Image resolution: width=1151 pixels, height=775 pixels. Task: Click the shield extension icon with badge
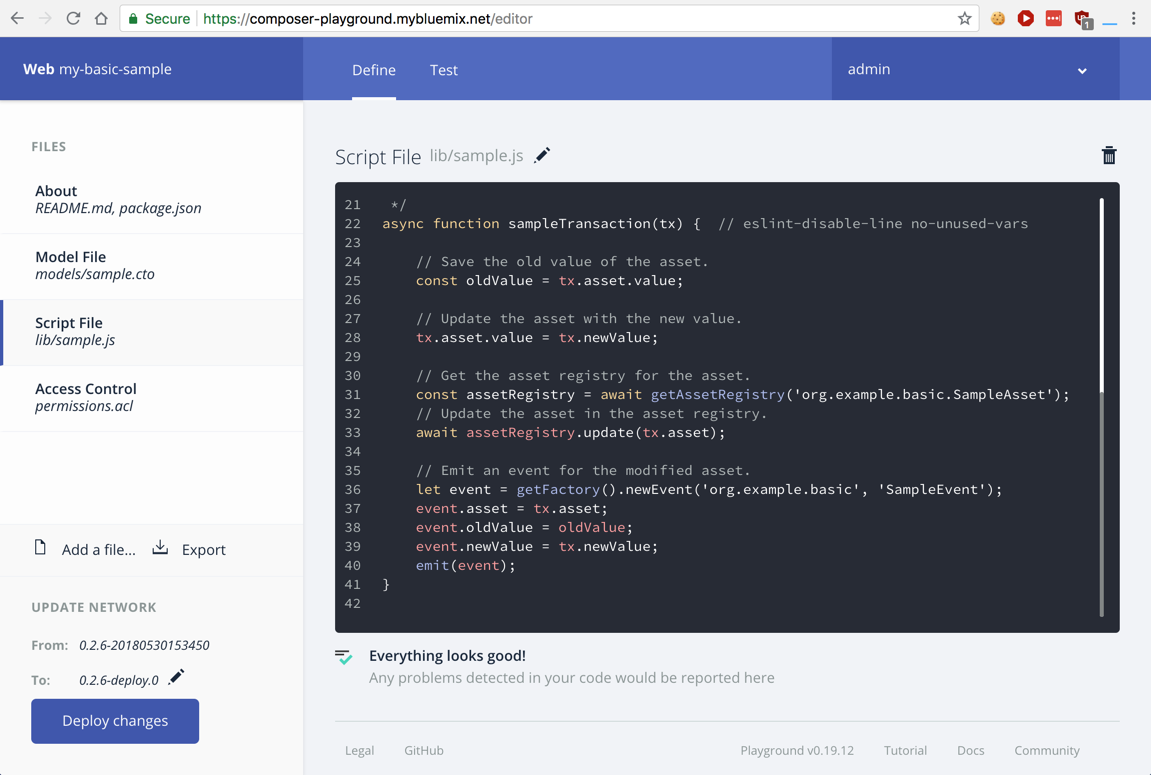click(1083, 19)
